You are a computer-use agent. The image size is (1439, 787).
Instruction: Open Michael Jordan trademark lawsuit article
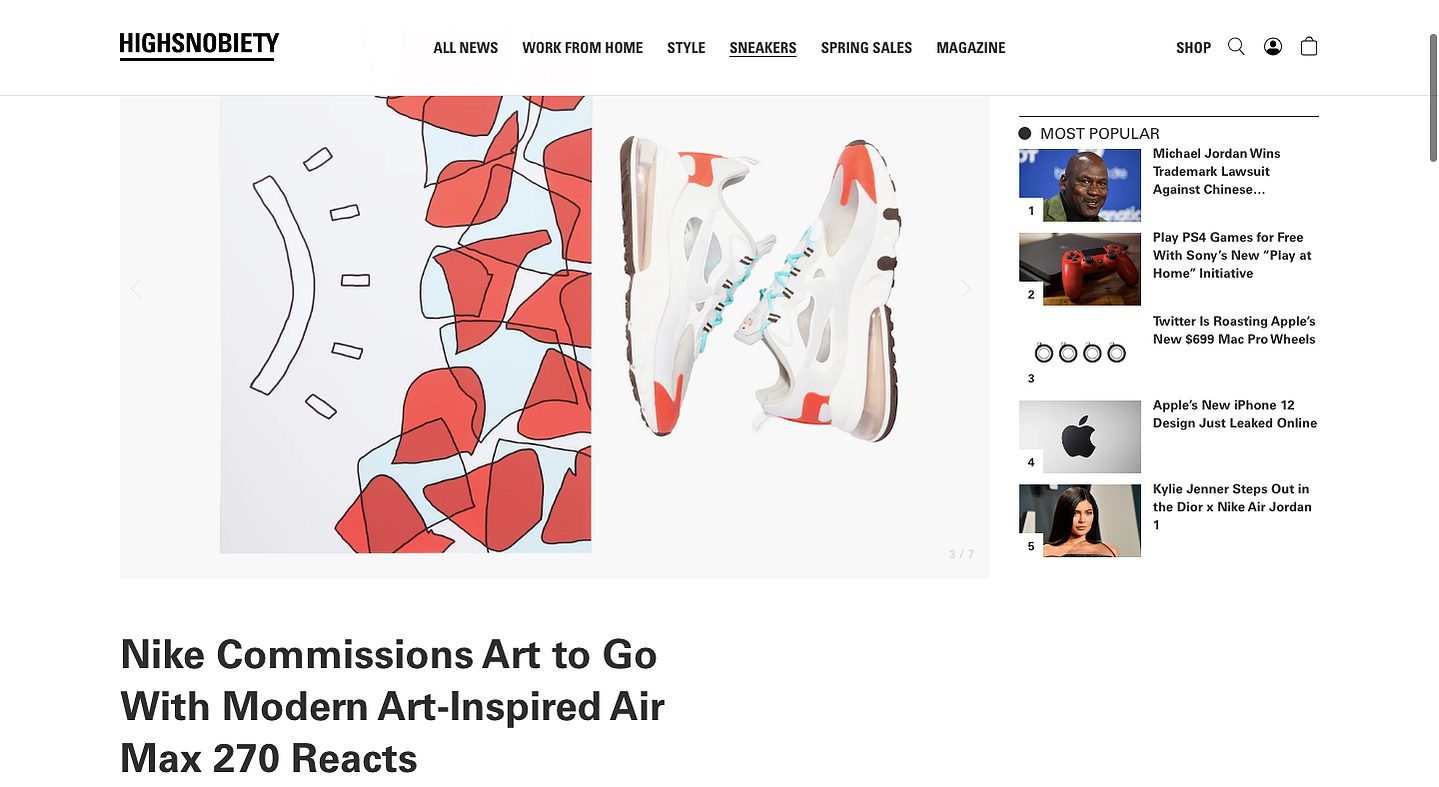1216,171
